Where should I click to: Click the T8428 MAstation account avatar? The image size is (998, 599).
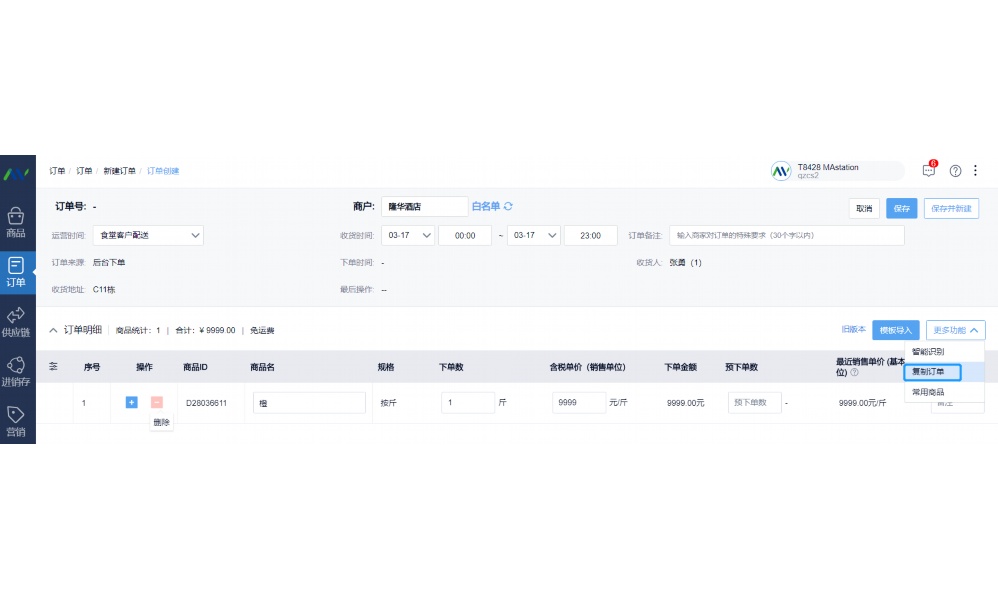(x=781, y=171)
